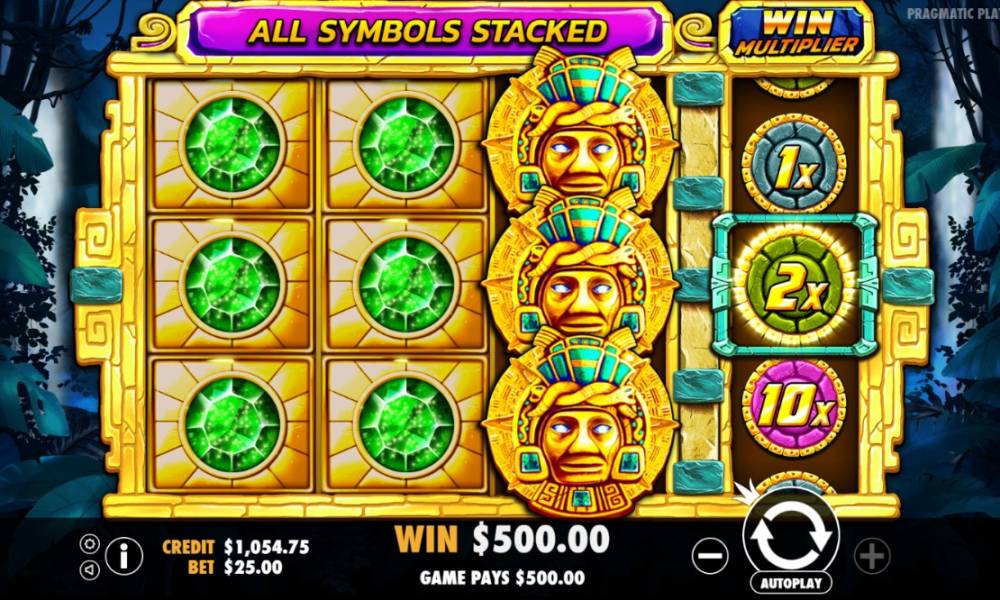Open the settings gear icon
Image resolution: width=1000 pixels, height=600 pixels.
(89, 544)
